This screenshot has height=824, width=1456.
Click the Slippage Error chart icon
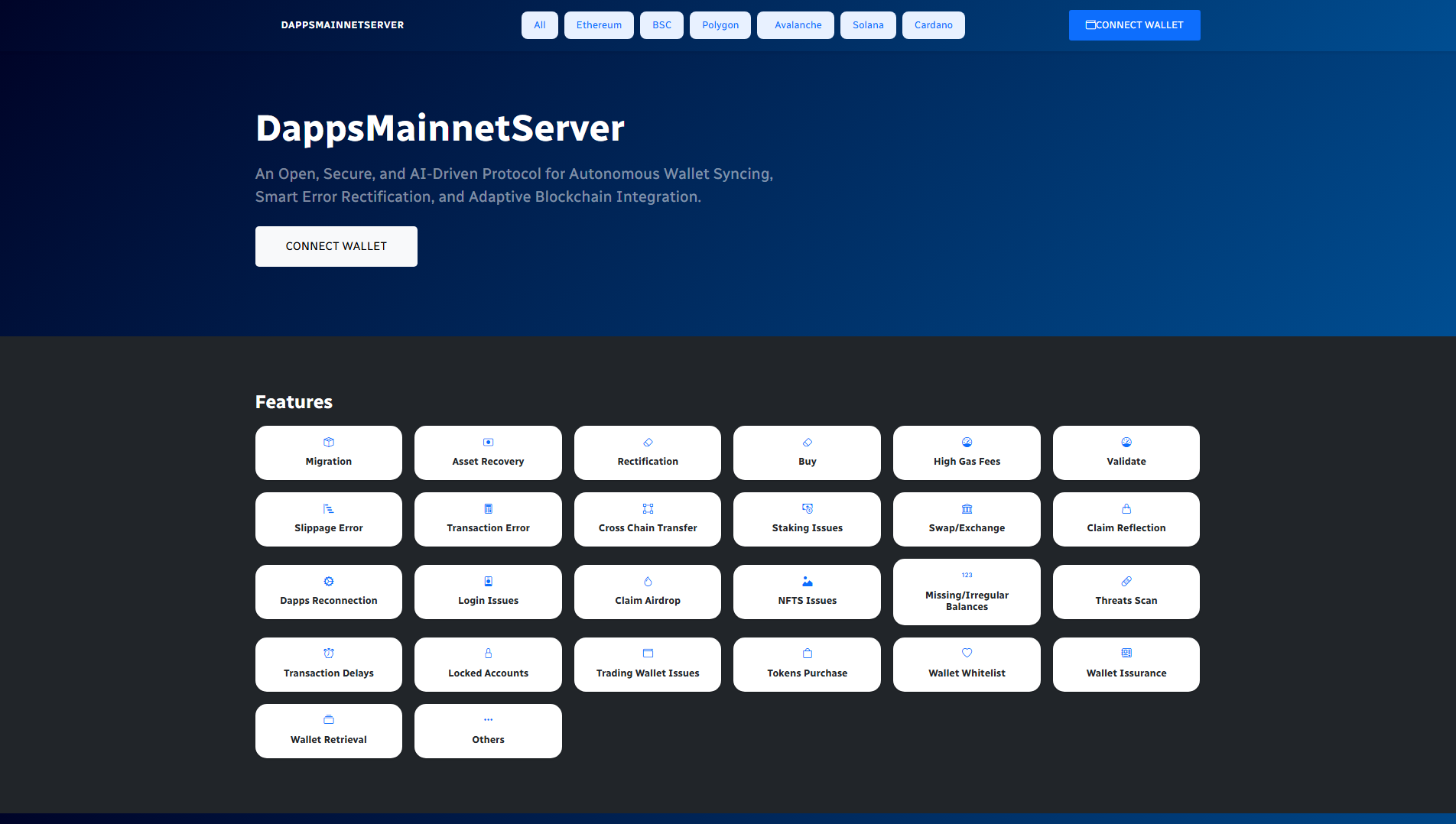329,508
